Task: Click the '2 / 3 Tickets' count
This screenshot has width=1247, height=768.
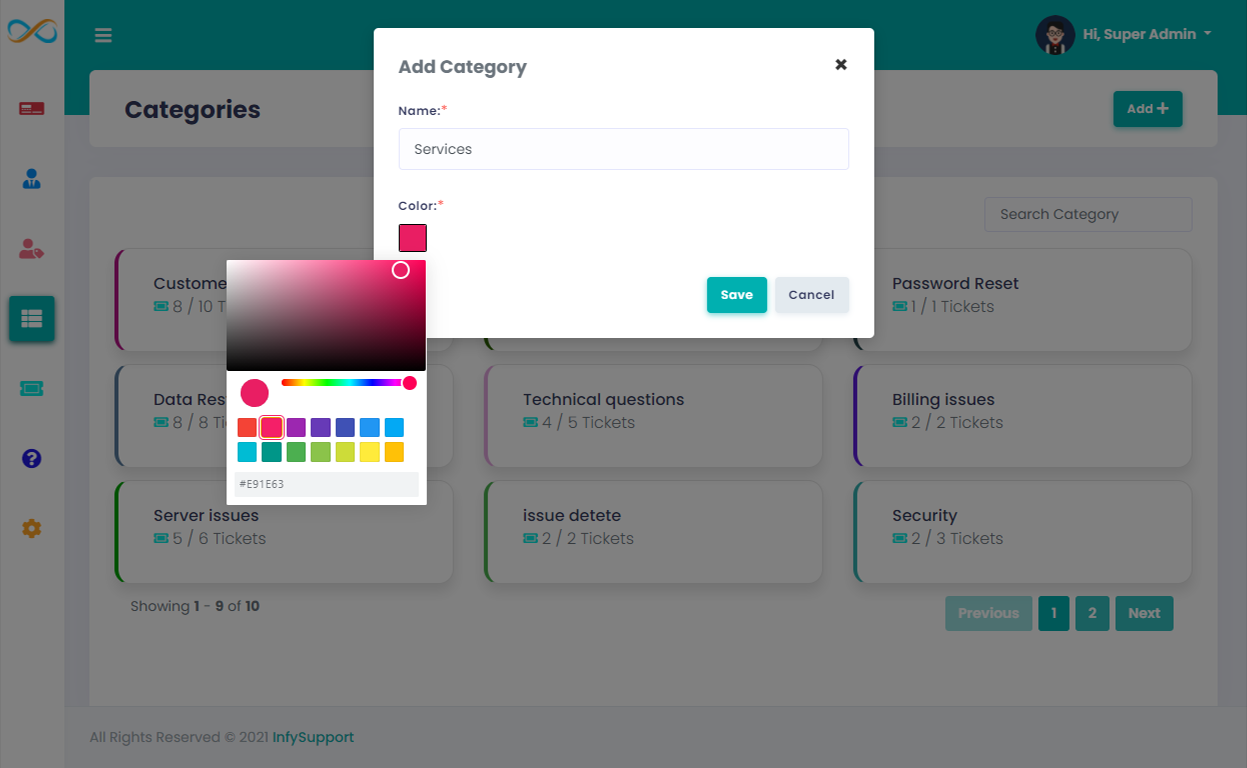Action: (x=957, y=539)
